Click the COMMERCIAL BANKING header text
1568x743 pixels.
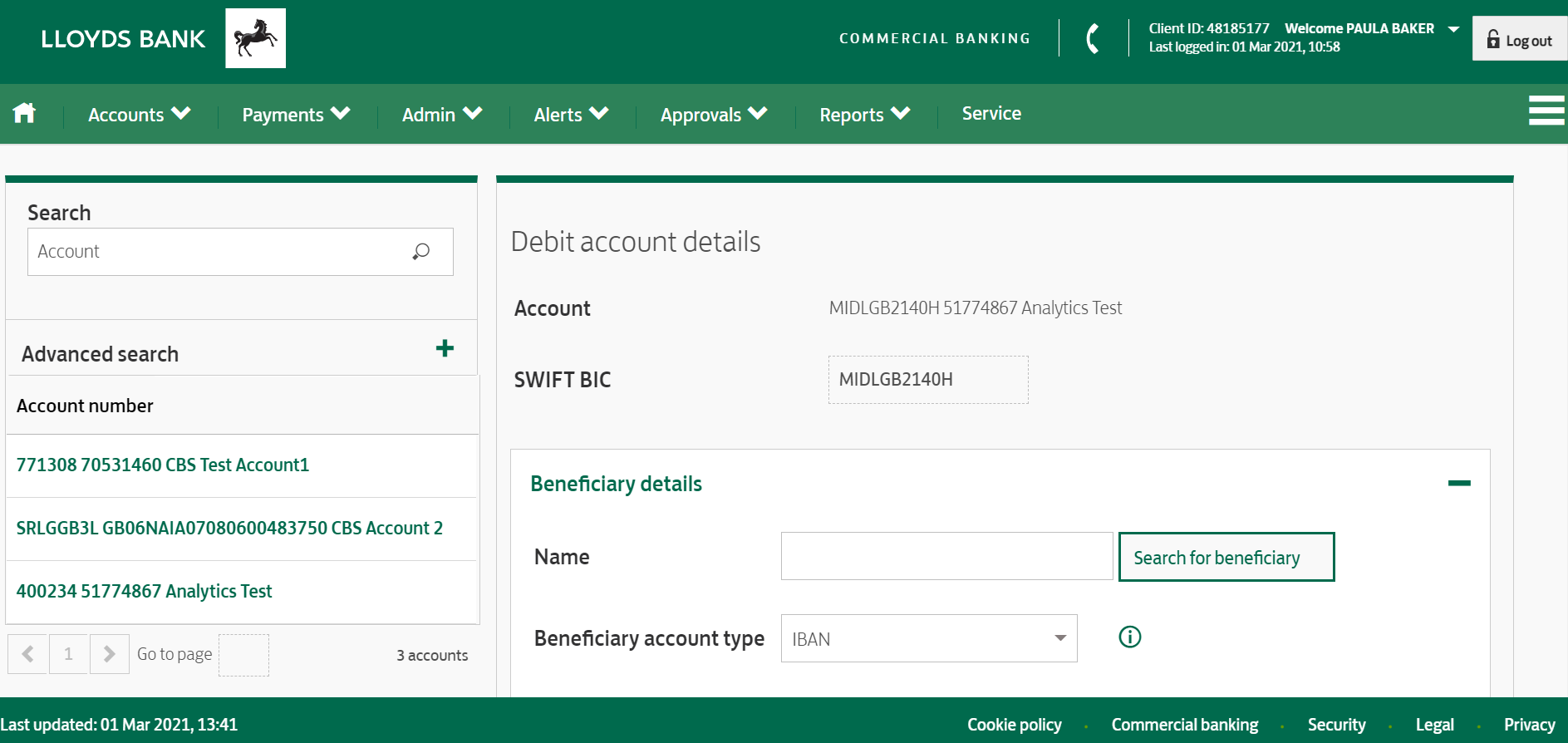935,38
